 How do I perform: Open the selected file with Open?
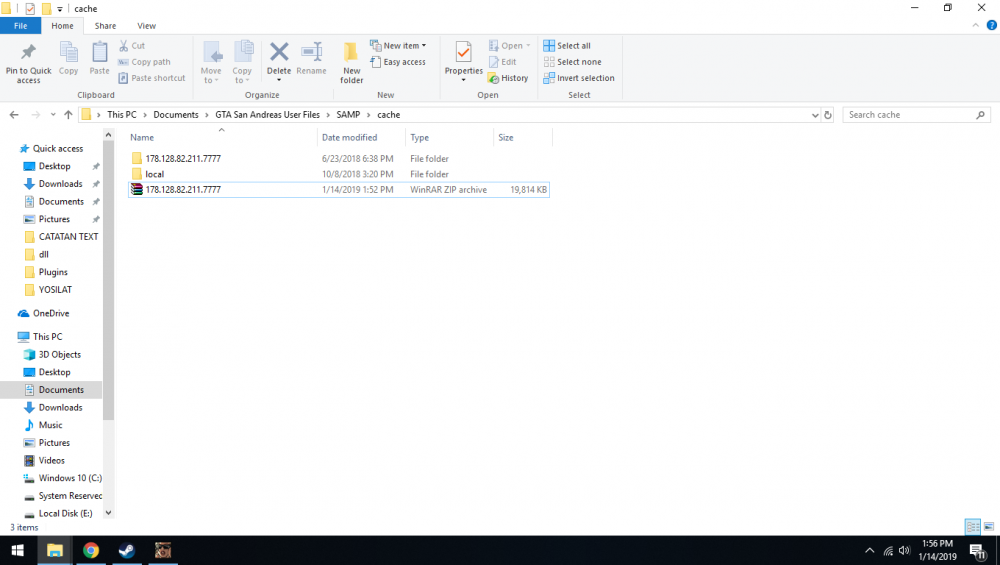pos(509,46)
